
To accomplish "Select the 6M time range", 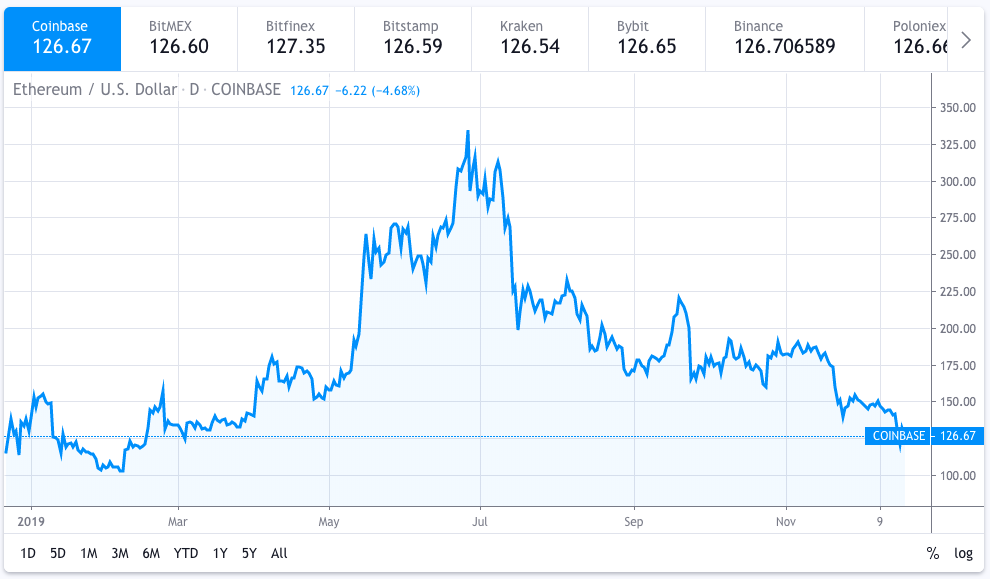I will pyautogui.click(x=151, y=553).
